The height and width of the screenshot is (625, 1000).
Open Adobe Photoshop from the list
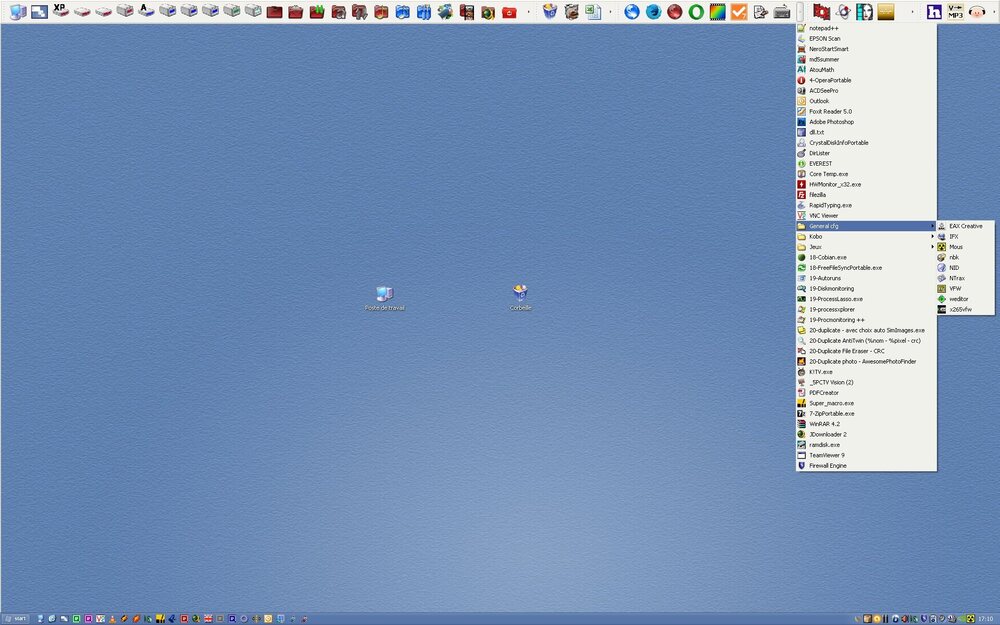[831, 122]
